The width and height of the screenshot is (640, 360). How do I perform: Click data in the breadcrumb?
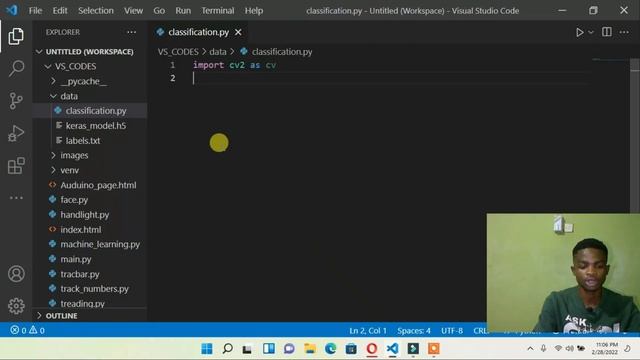tap(218, 52)
